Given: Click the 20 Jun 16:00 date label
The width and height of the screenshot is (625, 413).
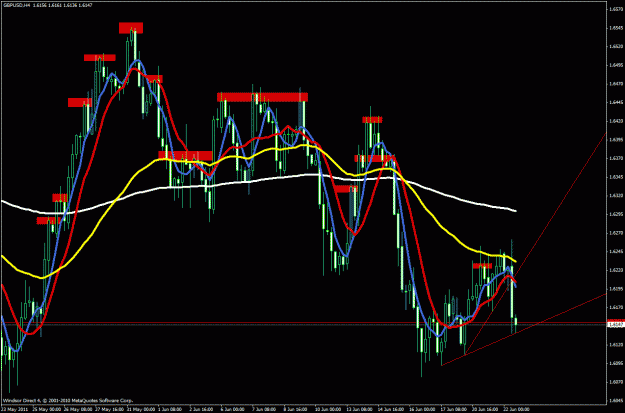Looking at the screenshot, I should click(485, 409).
